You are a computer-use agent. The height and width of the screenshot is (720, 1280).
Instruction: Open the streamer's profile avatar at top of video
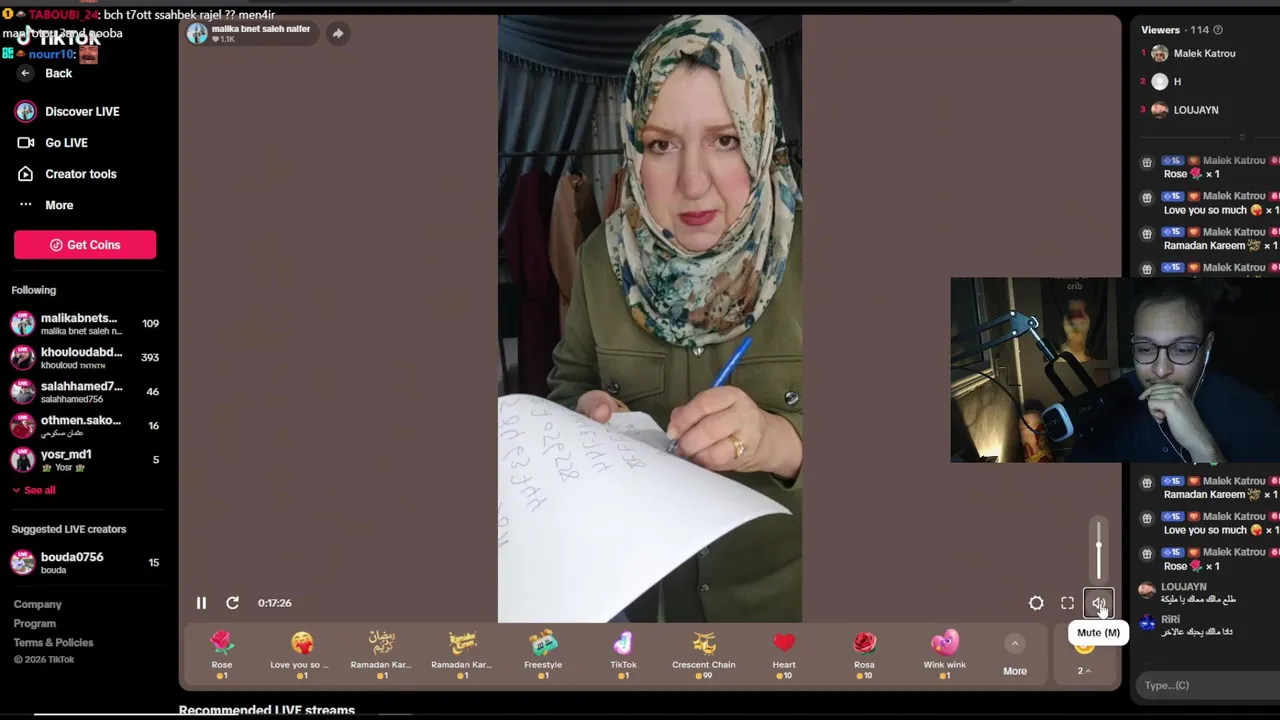pos(197,34)
